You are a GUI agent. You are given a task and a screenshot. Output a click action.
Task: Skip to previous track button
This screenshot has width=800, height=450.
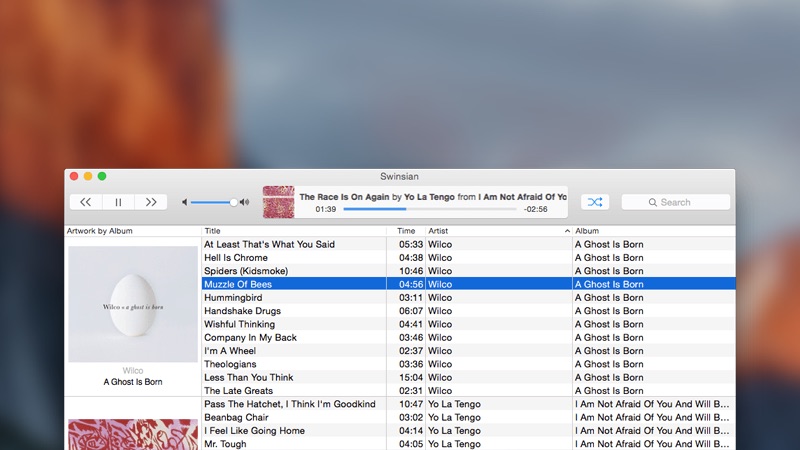point(86,202)
